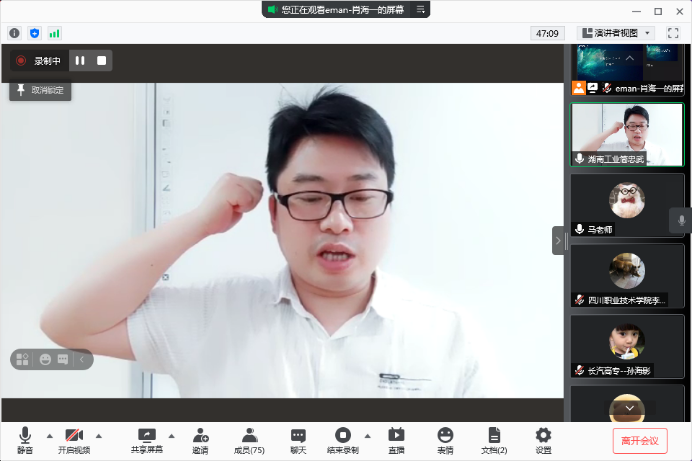
Task: Open the 演讲者视图 view dropdown
Action: point(616,33)
